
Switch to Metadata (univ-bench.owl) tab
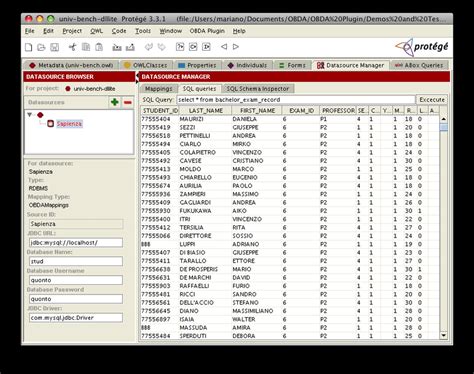click(x=71, y=65)
